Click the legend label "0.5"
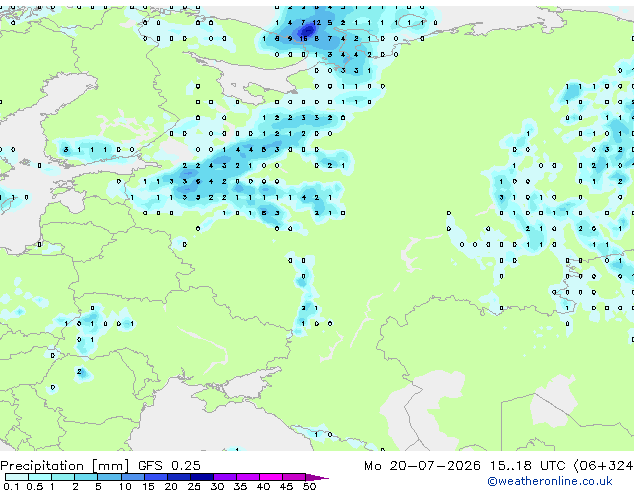 click(x=35, y=486)
